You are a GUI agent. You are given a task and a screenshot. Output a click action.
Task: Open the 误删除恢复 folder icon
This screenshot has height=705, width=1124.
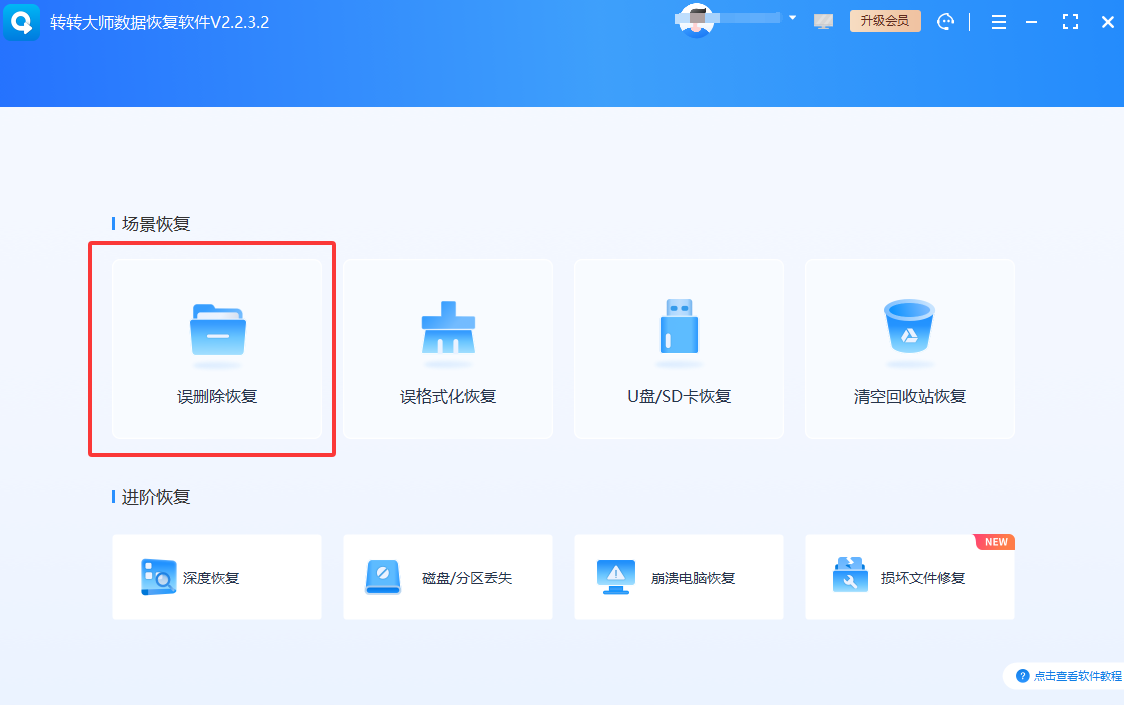pyautogui.click(x=218, y=330)
